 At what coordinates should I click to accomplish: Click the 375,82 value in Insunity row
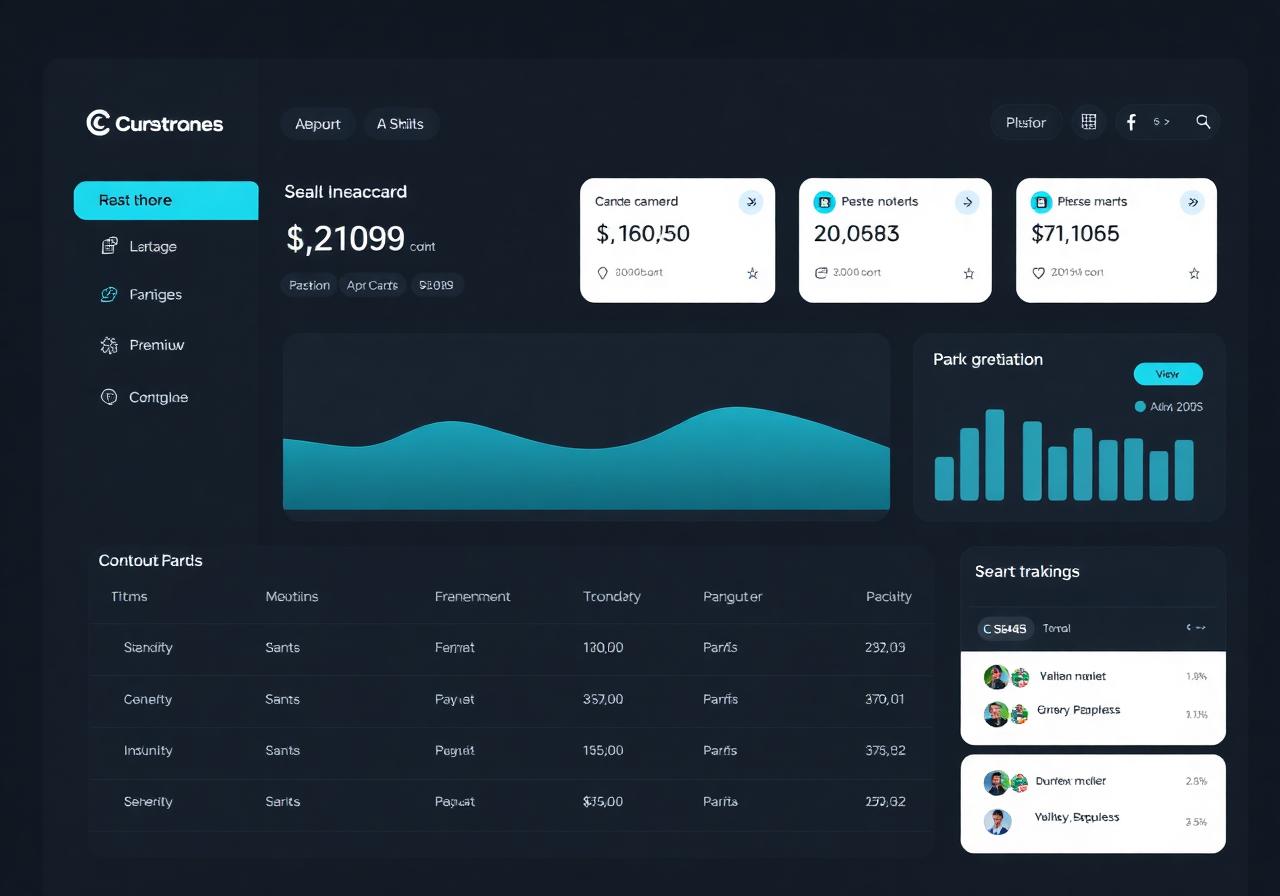[x=885, y=751]
